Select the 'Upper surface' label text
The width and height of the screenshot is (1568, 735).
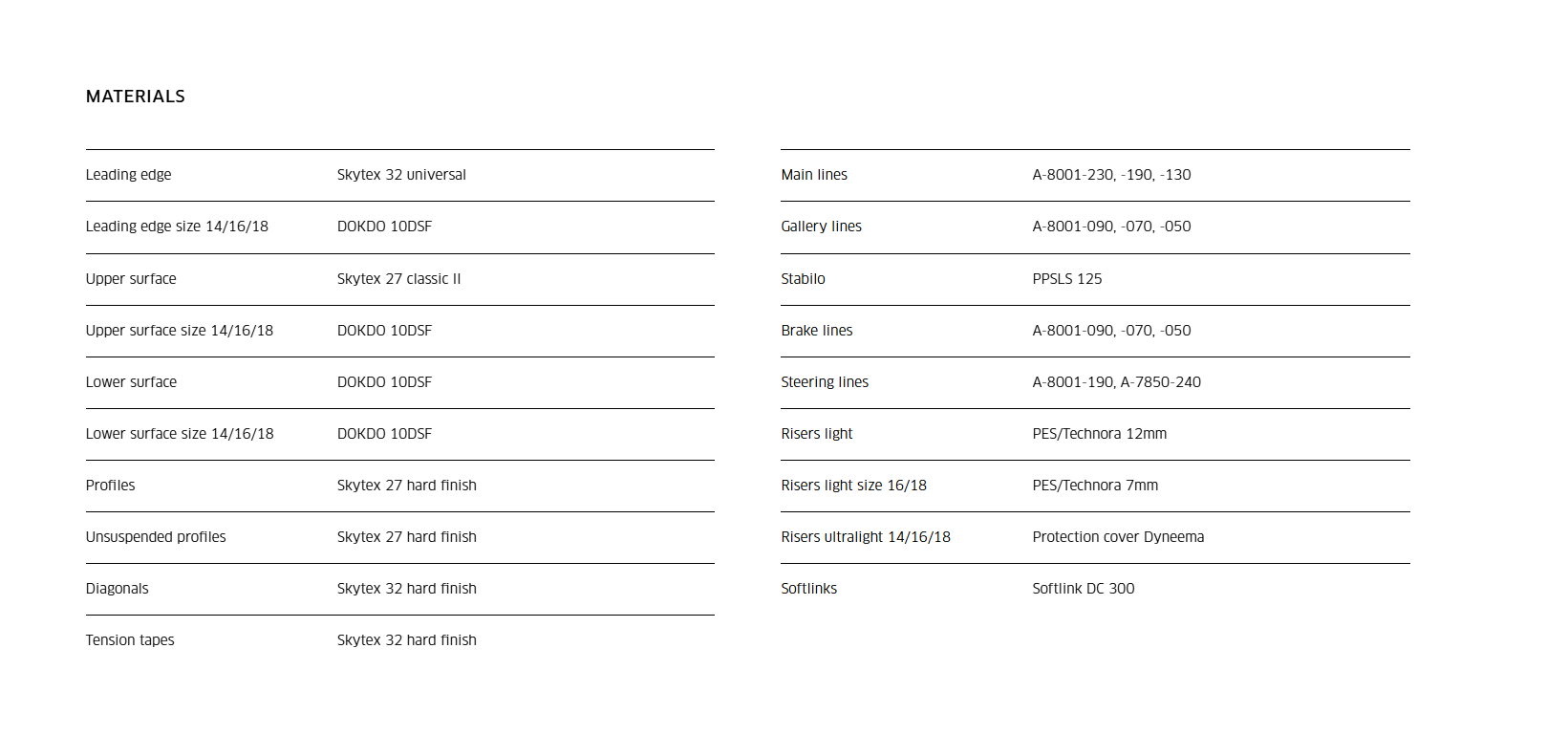[x=131, y=279]
